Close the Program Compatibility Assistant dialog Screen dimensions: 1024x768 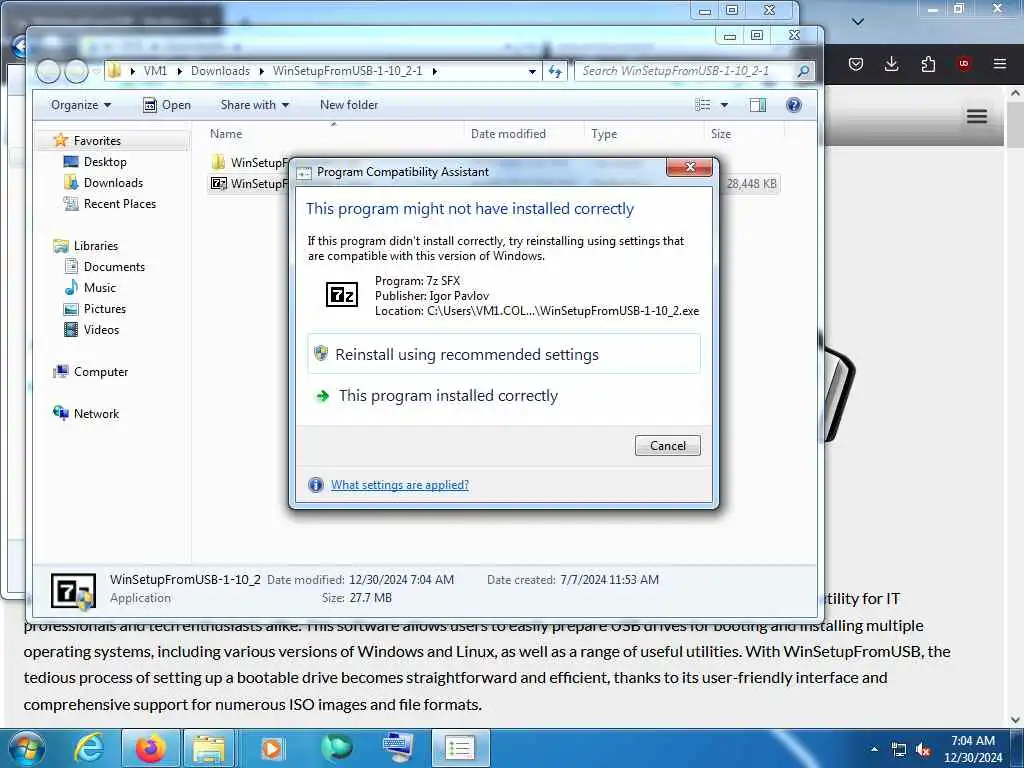click(x=689, y=167)
